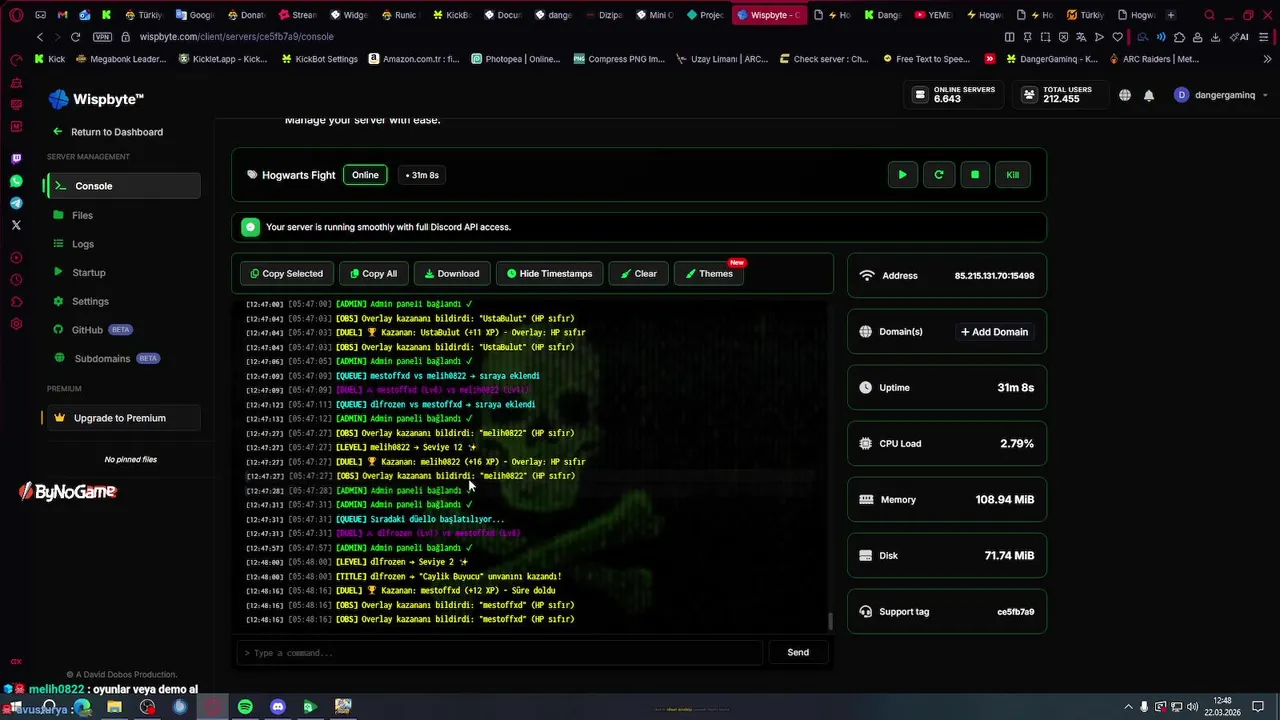Click Copy All console output

tap(373, 274)
